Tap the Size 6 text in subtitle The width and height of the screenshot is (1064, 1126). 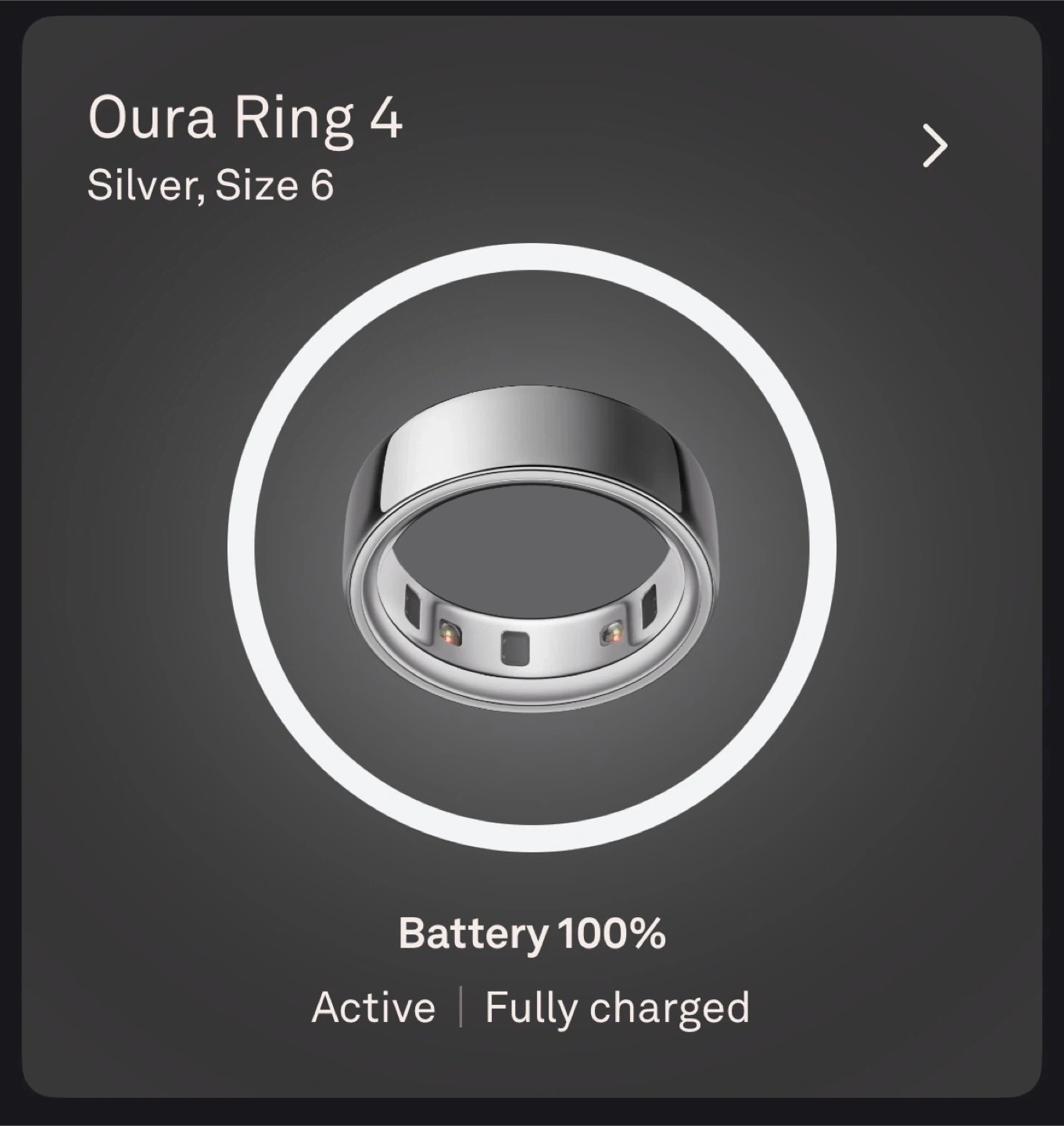tap(274, 186)
